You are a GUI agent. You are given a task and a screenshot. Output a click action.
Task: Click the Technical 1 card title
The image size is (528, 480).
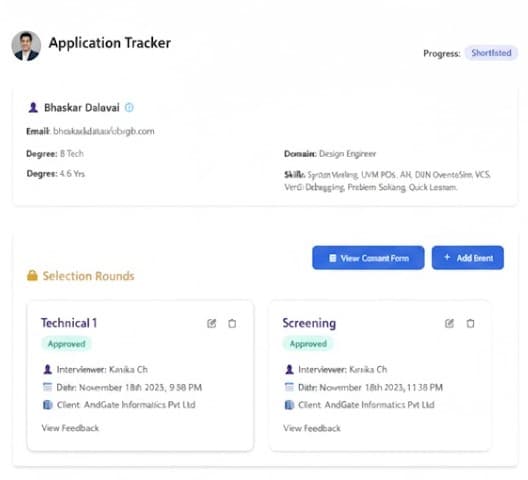pos(69,323)
